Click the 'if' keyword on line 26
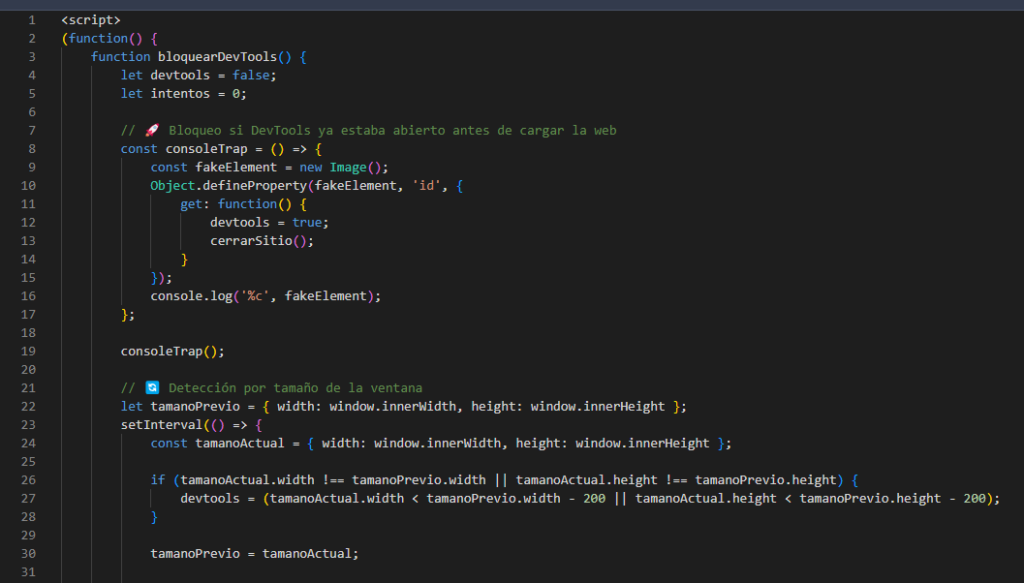The height and width of the screenshot is (583, 1024). click(x=158, y=480)
